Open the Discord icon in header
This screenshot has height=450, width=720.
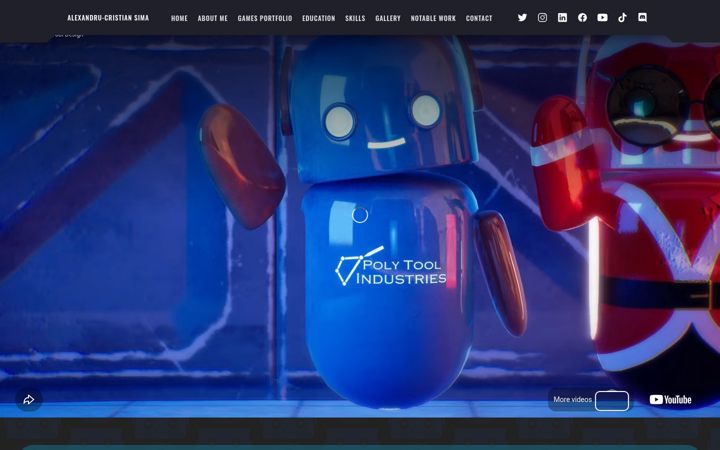click(x=642, y=17)
